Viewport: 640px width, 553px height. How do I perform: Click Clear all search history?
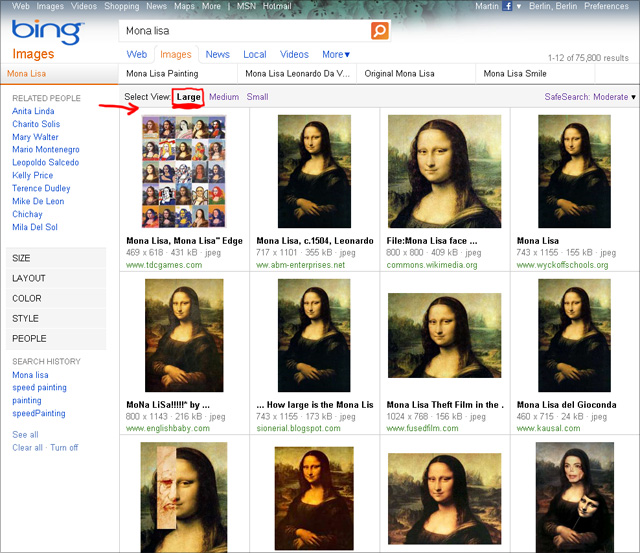(x=27, y=448)
